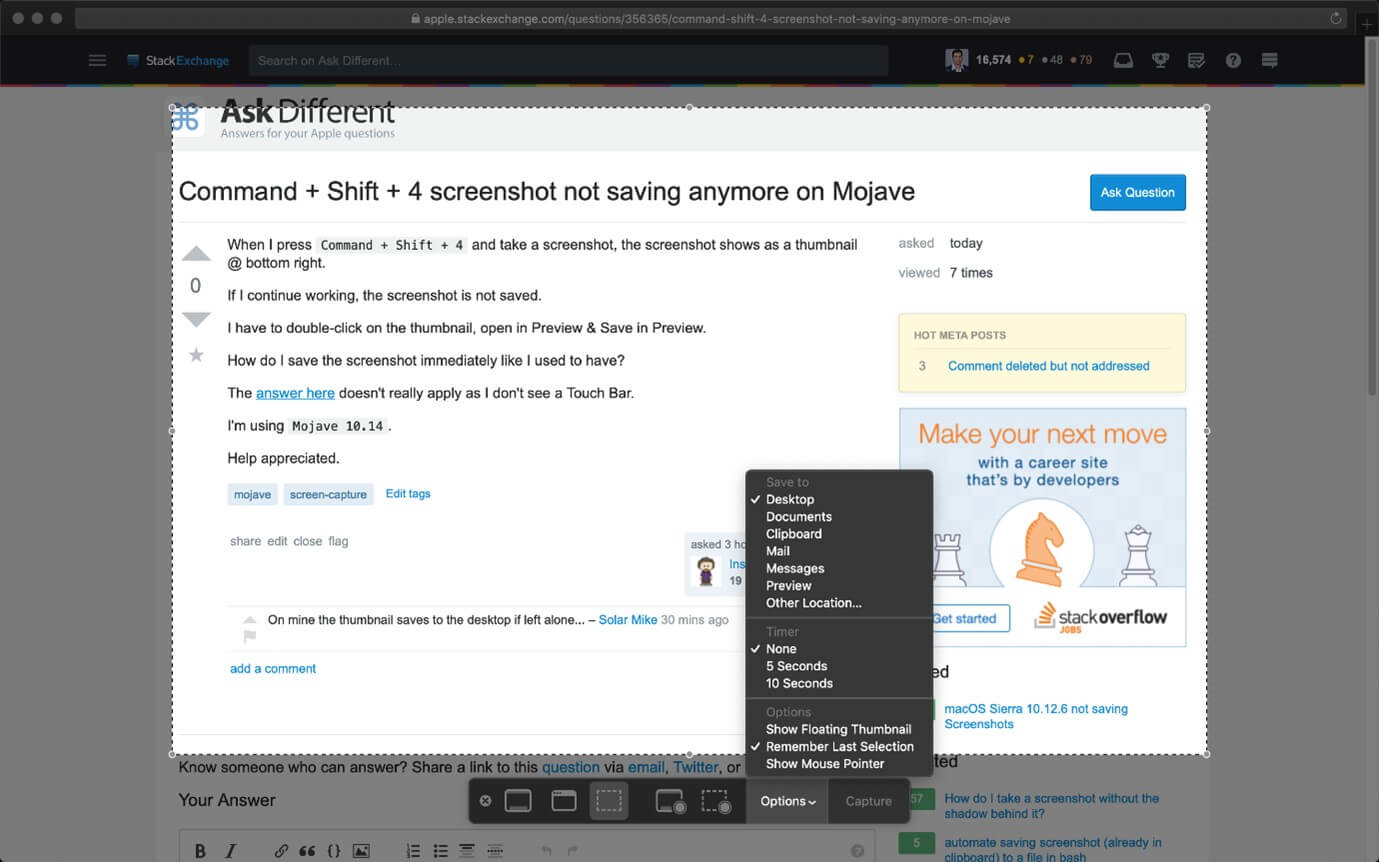The width and height of the screenshot is (1379, 862).
Task: Open the Options dropdown in screenshot toolbar
Action: (x=788, y=801)
